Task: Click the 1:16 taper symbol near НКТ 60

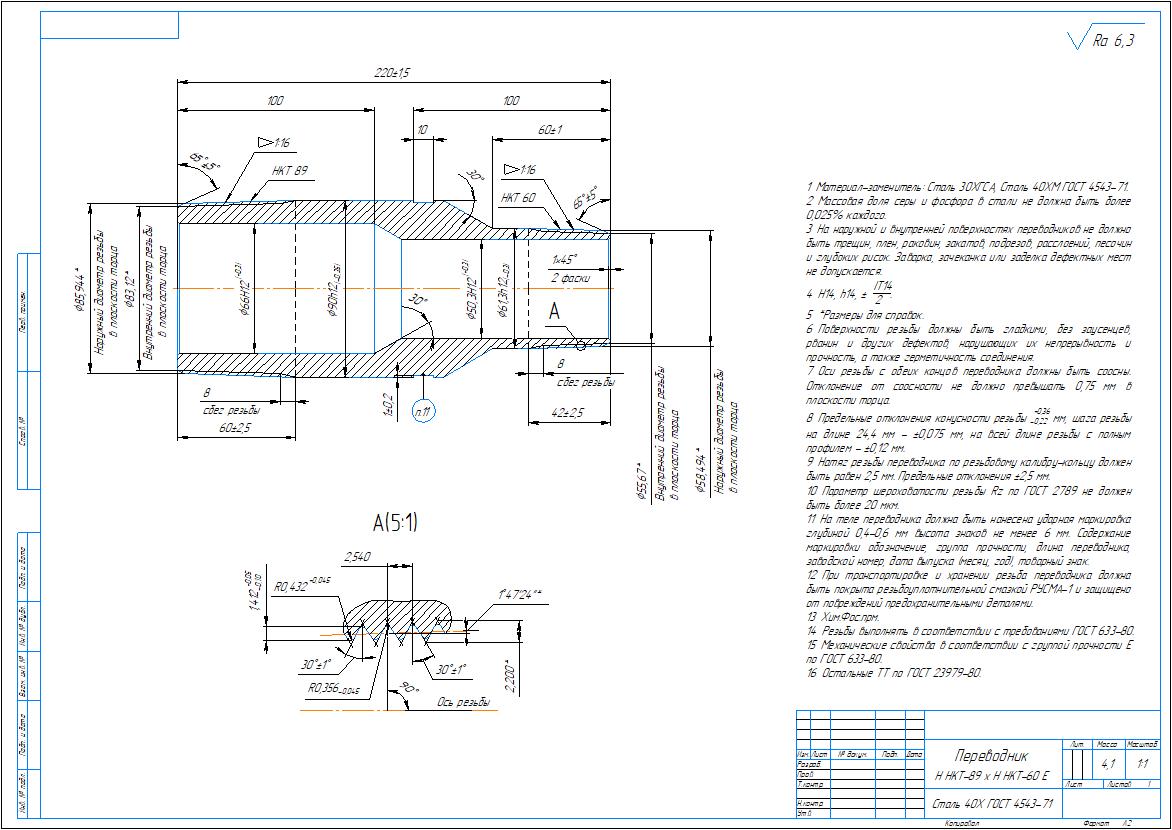Action: pyautogui.click(x=519, y=170)
